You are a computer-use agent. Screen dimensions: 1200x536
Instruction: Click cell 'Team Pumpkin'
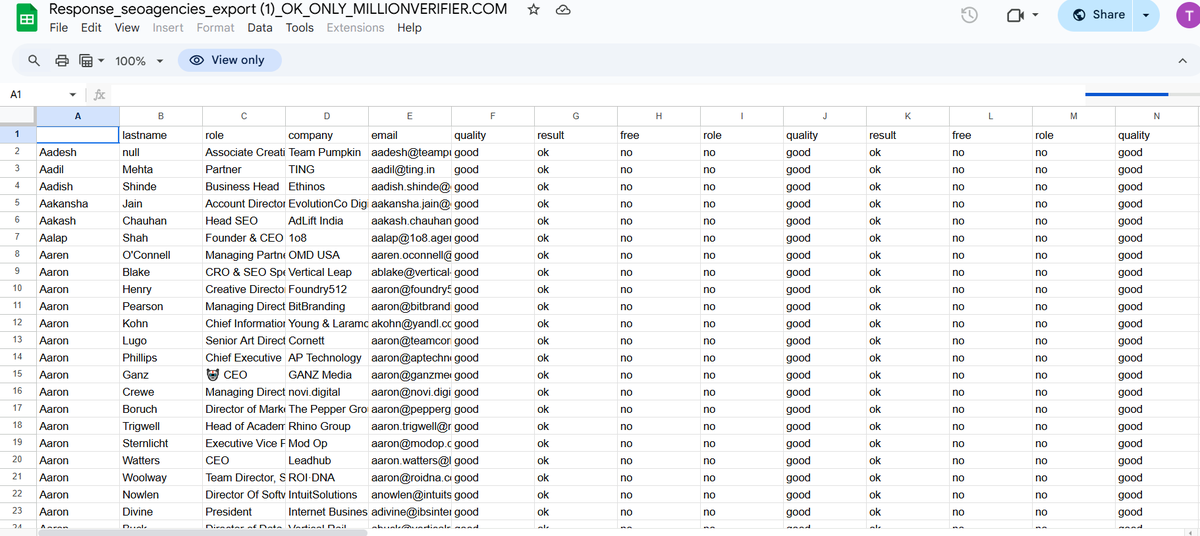point(326,152)
